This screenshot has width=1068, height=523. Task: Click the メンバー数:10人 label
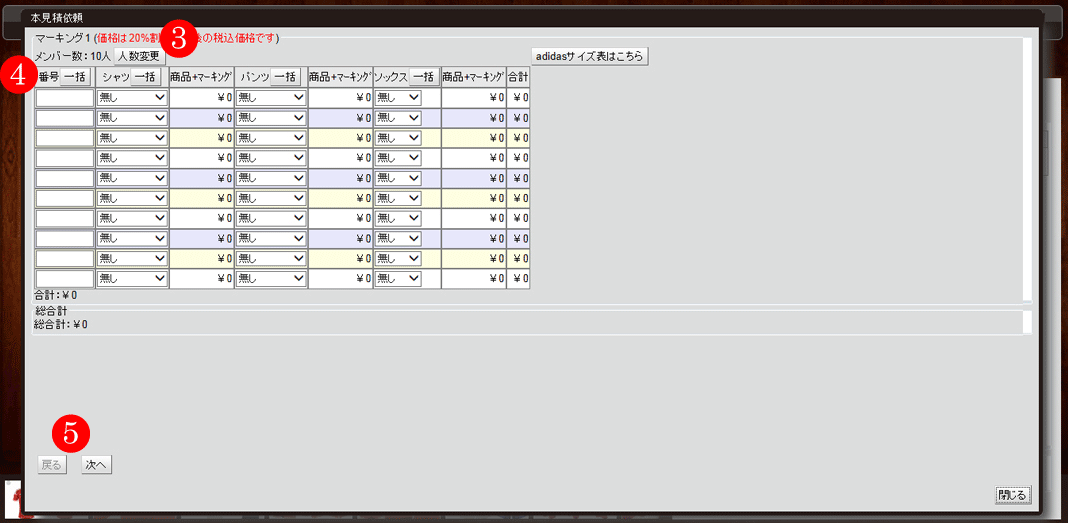click(73, 57)
